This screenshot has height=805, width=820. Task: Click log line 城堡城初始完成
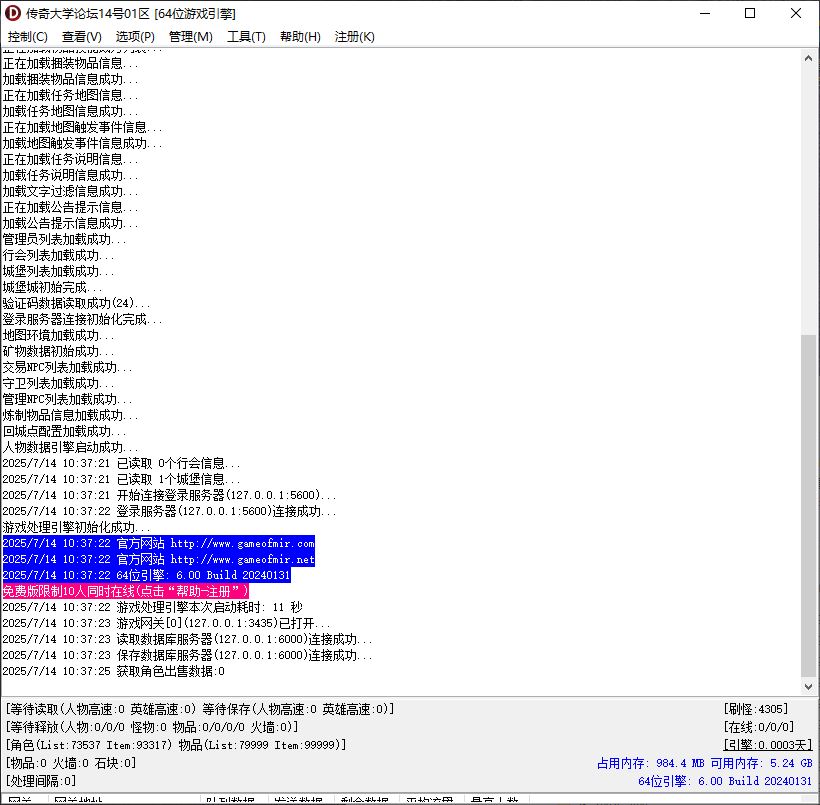52,287
